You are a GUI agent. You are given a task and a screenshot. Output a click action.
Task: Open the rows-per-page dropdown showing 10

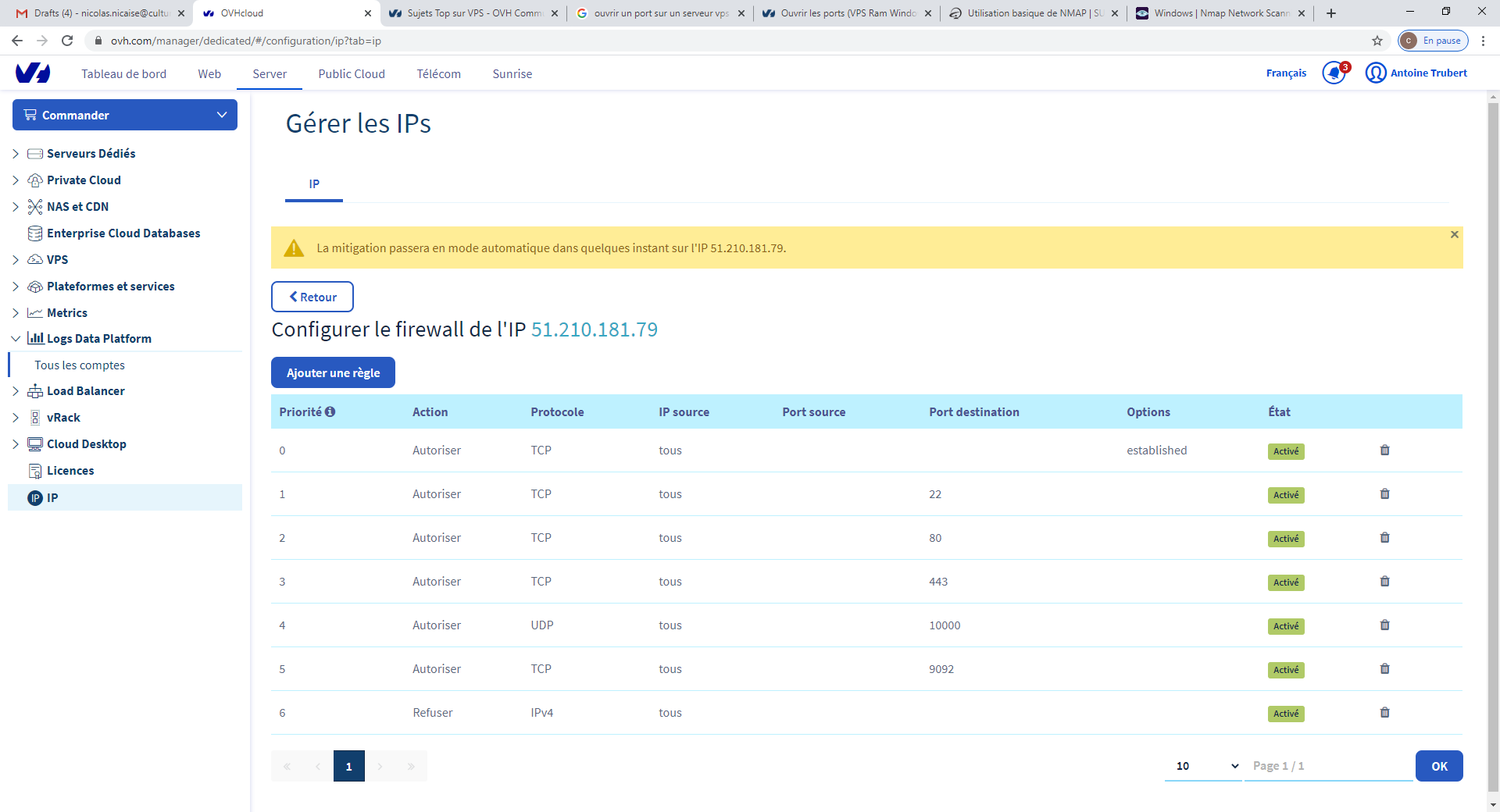pos(1203,766)
